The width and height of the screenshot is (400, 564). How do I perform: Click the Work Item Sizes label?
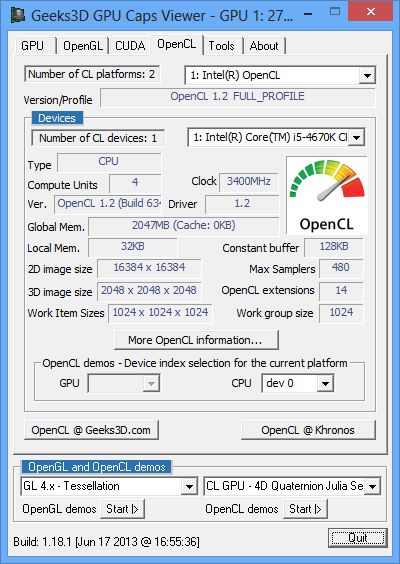66,313
